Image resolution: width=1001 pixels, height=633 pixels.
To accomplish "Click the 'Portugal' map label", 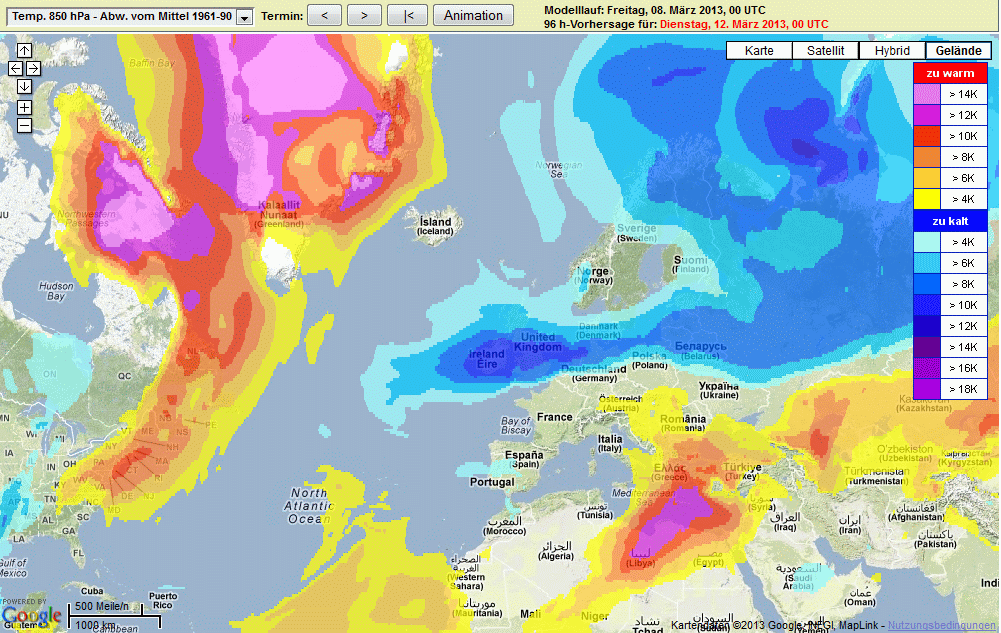I will click(492, 482).
